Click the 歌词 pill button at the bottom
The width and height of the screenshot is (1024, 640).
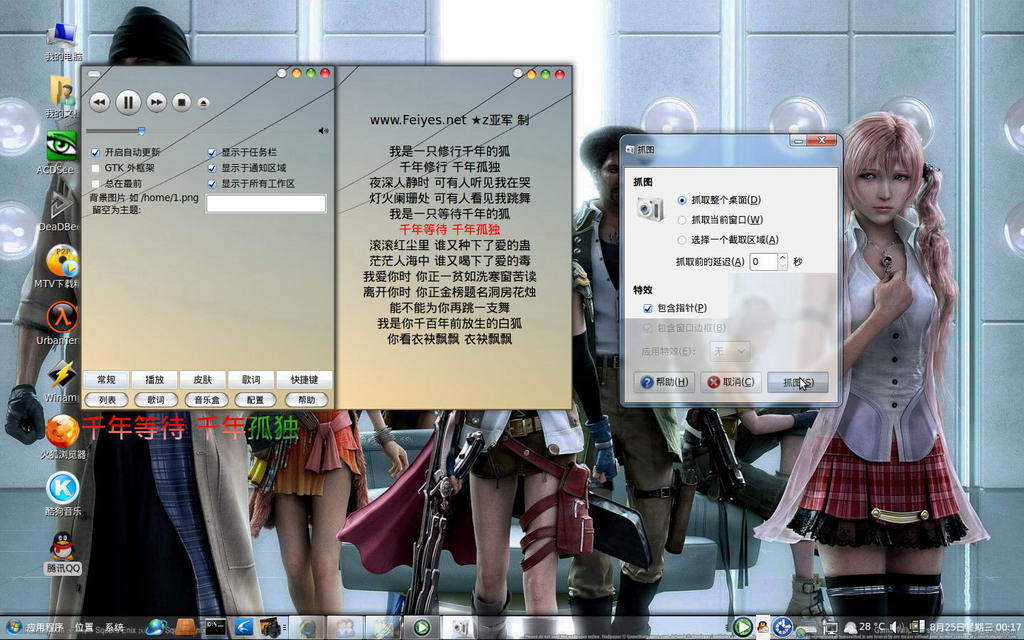[x=155, y=400]
